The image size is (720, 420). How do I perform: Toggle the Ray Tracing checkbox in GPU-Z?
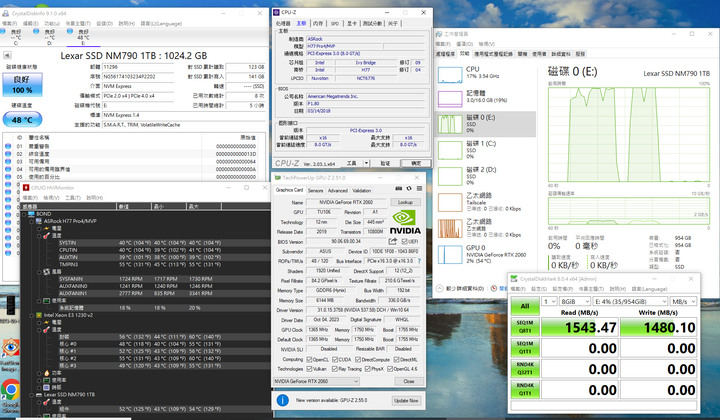coord(335,369)
